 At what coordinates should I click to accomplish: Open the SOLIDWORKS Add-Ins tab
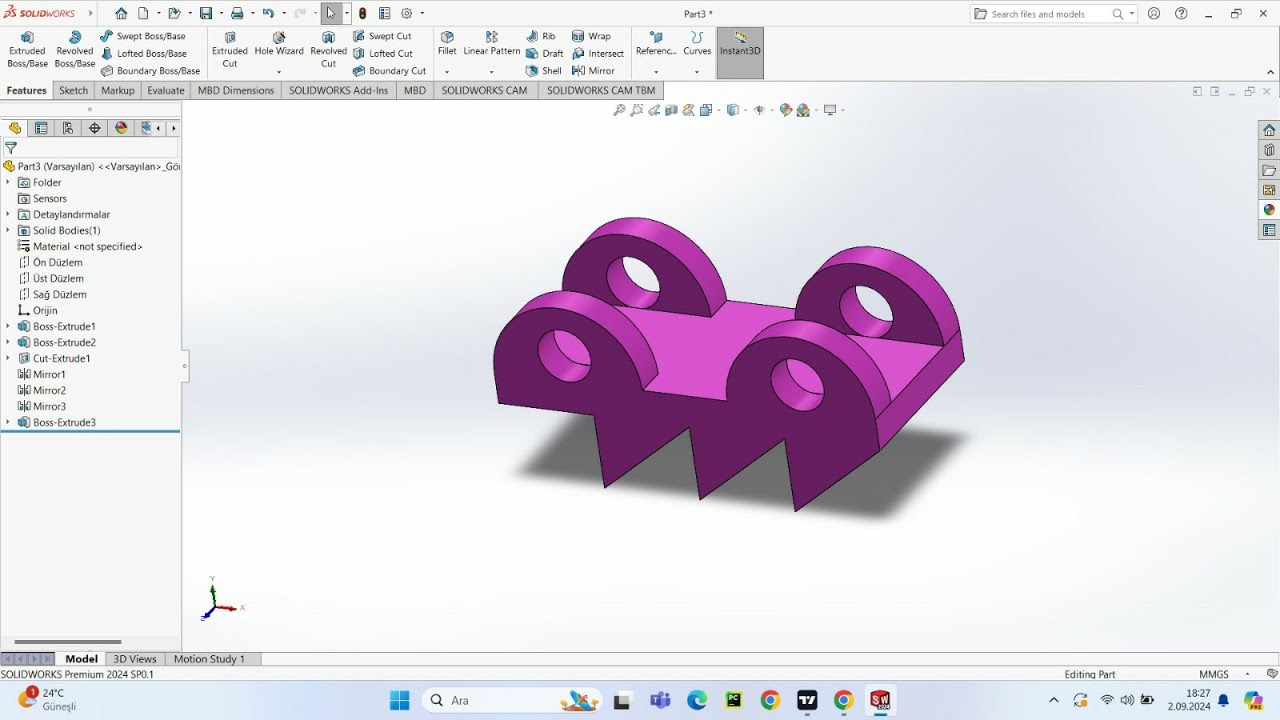338,90
